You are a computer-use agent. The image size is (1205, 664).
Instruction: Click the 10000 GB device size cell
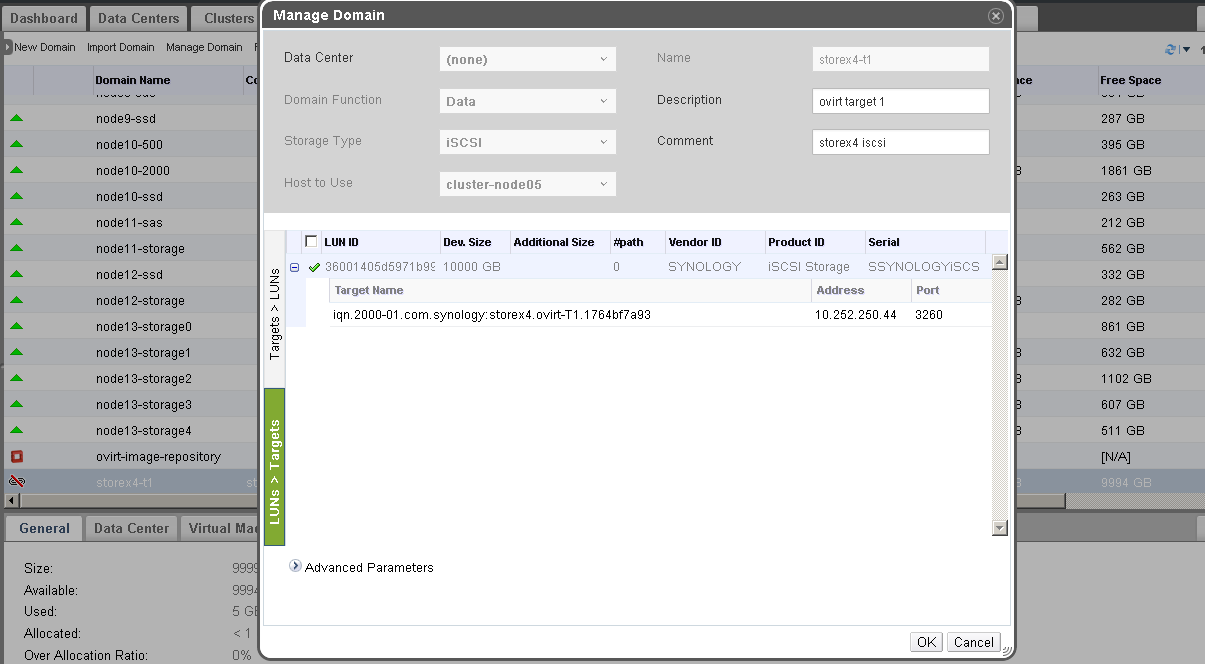tap(471, 267)
